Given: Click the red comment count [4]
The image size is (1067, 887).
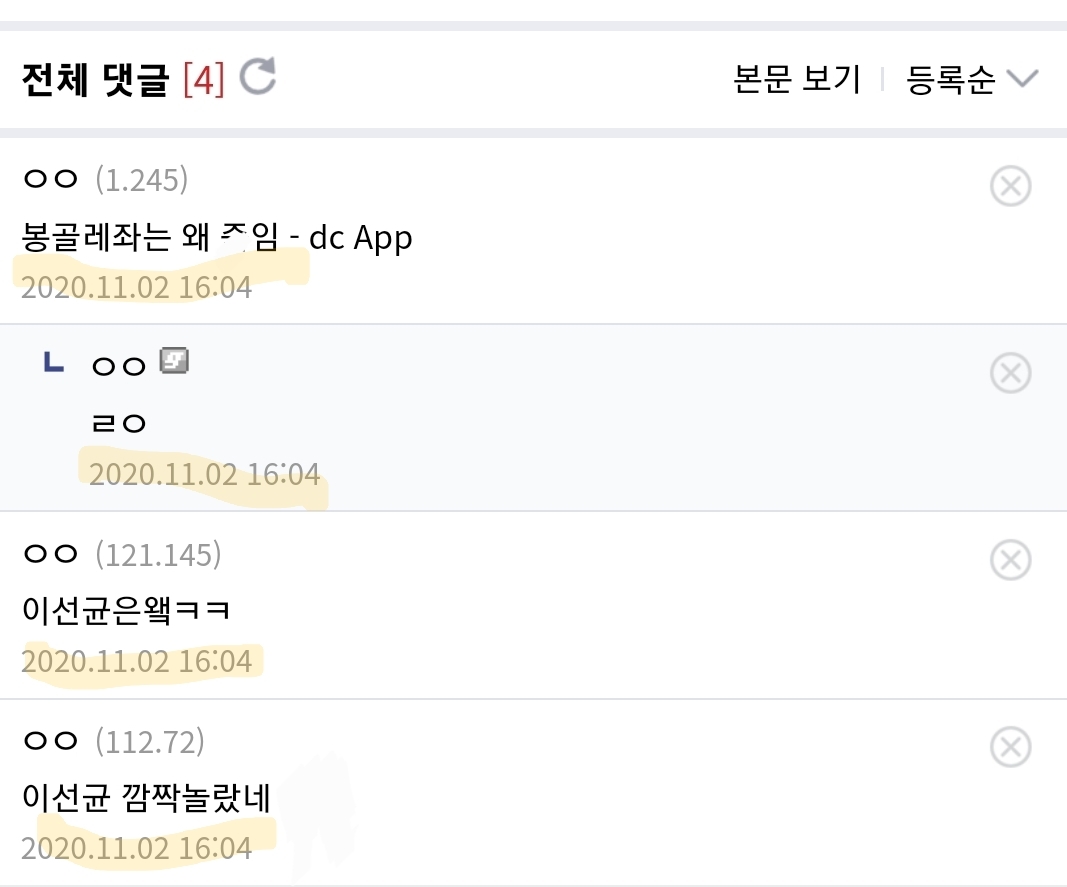Looking at the screenshot, I should pyautogui.click(x=204, y=80).
